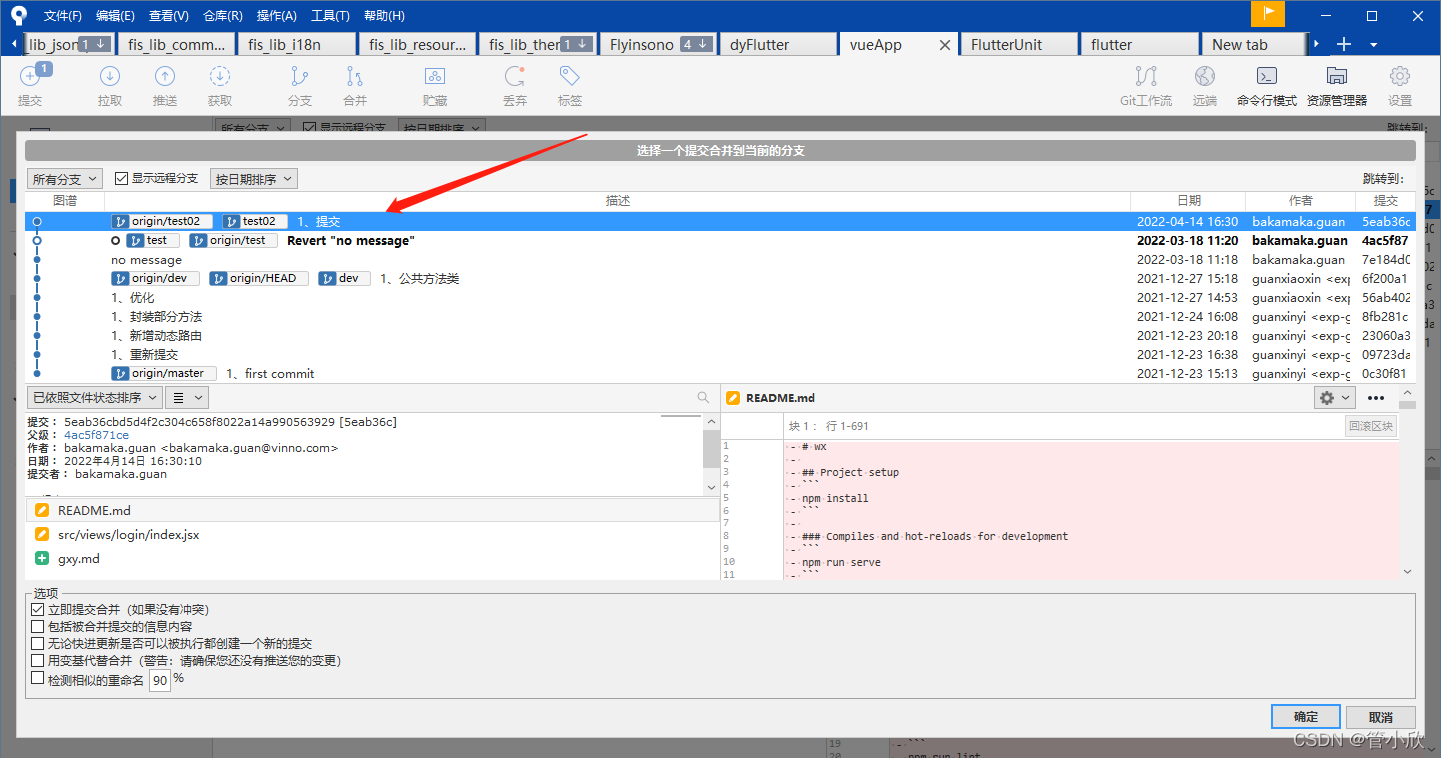Toggle 显示远程分支 checkbox
The width and height of the screenshot is (1441, 759).
pyautogui.click(x=122, y=178)
